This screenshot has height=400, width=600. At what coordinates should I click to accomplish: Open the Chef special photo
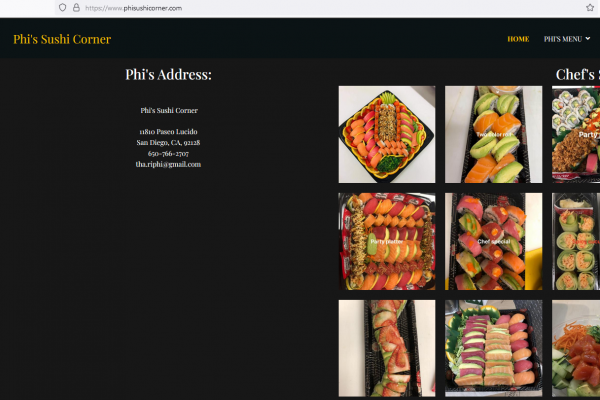[x=493, y=242]
